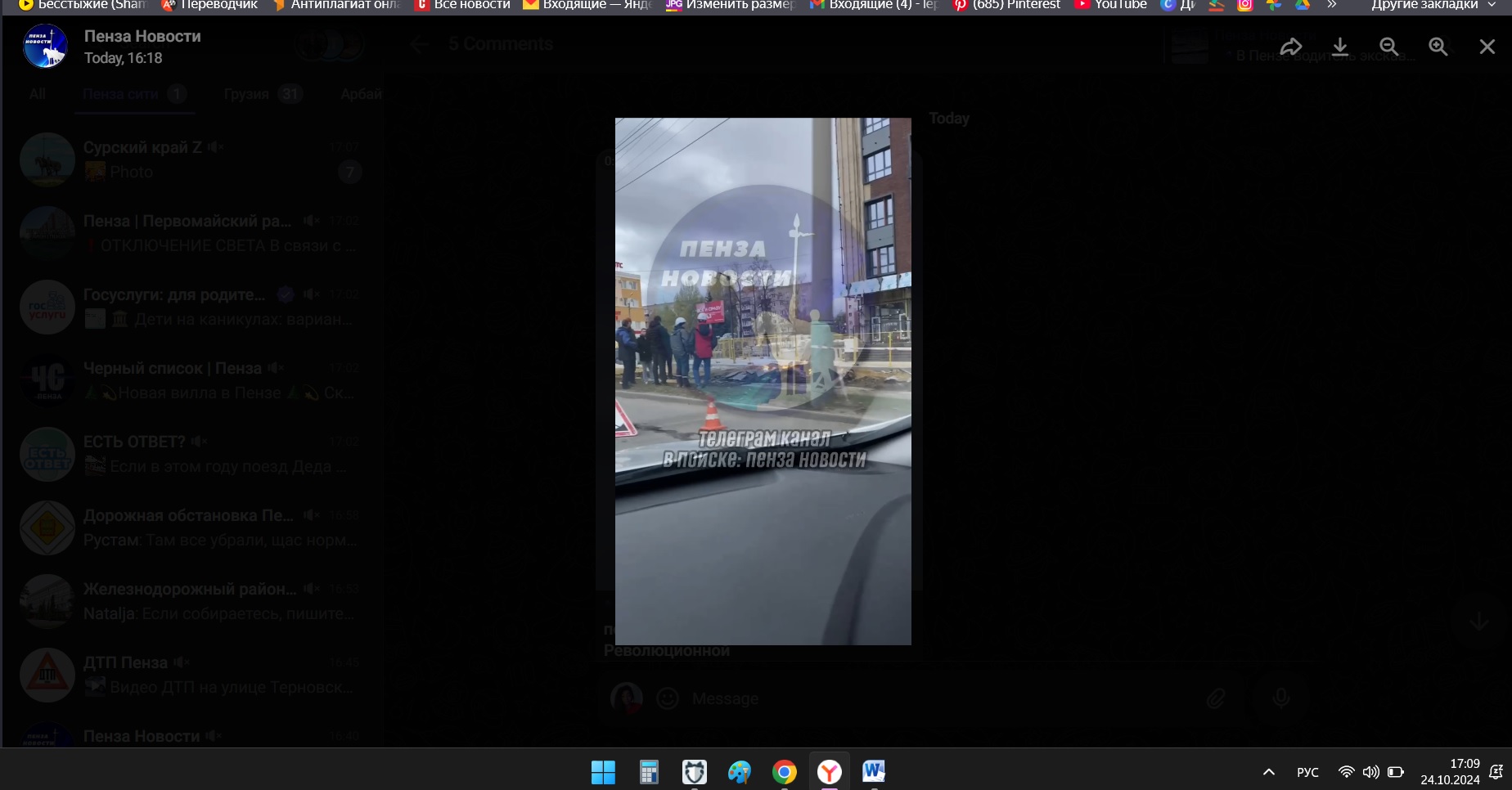Zoom out with the magnifier minus icon
The height and width of the screenshot is (790, 1512).
(1388, 47)
